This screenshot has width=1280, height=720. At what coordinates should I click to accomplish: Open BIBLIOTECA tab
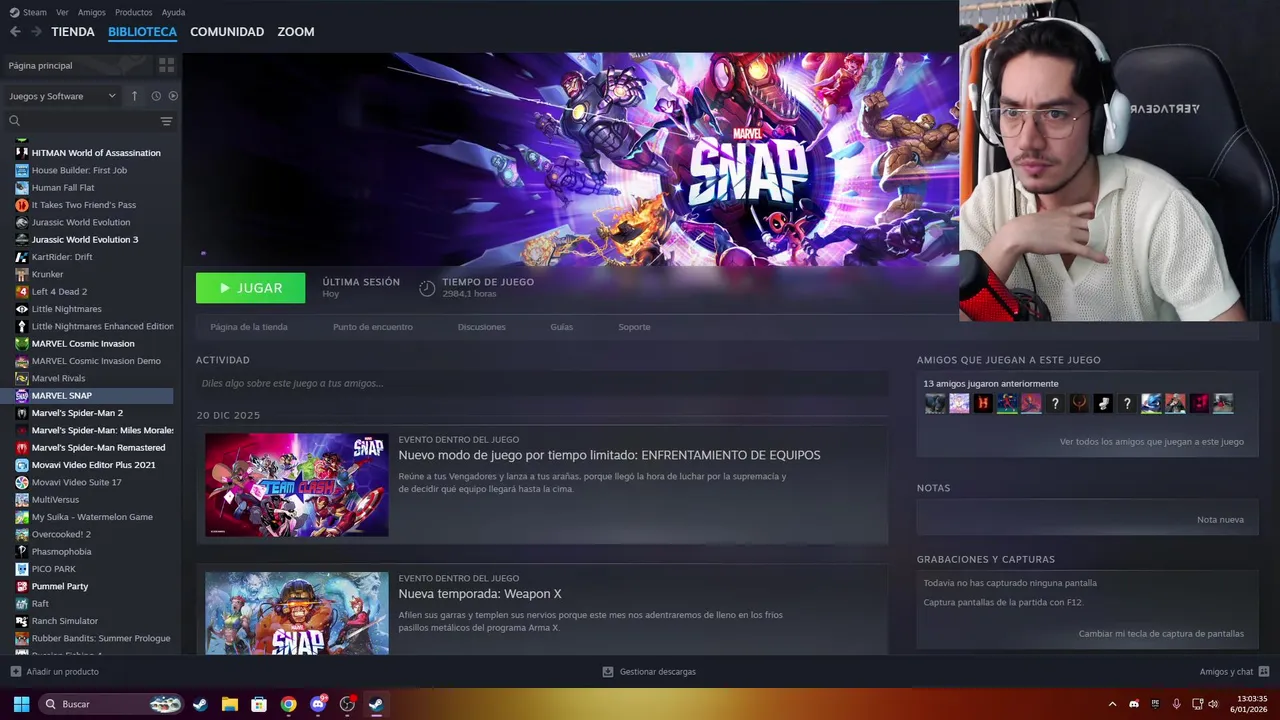(x=142, y=32)
